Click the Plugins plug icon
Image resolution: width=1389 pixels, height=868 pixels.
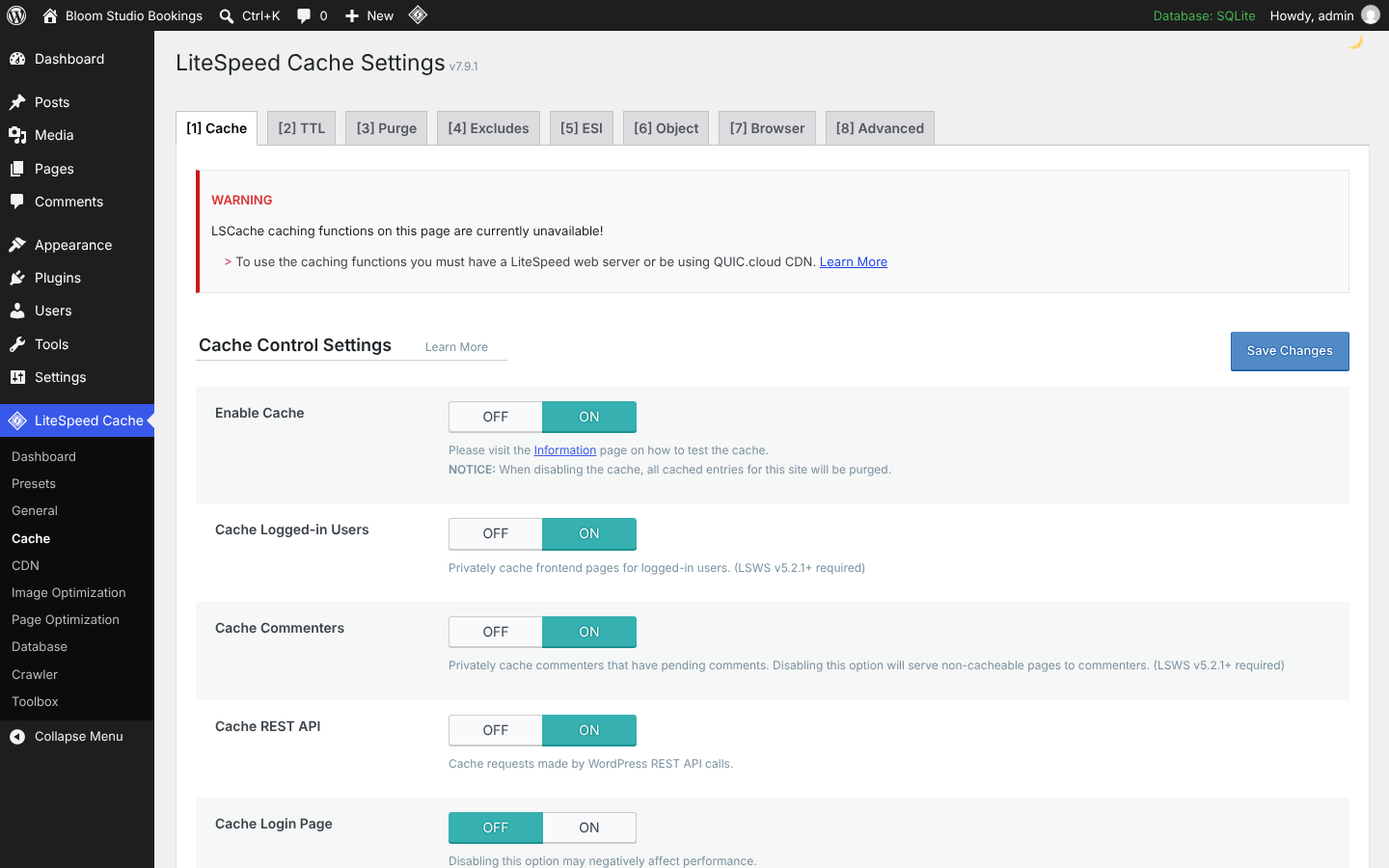[x=17, y=278]
